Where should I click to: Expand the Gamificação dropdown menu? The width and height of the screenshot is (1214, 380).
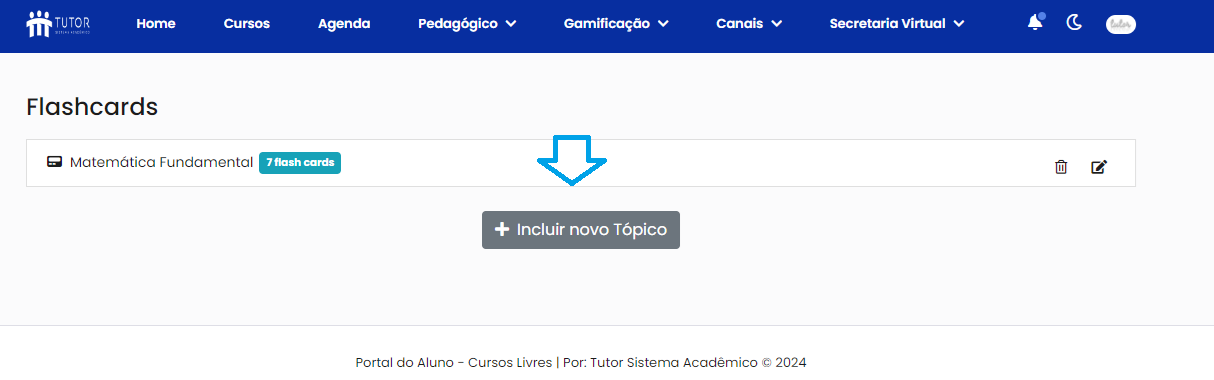coord(616,23)
